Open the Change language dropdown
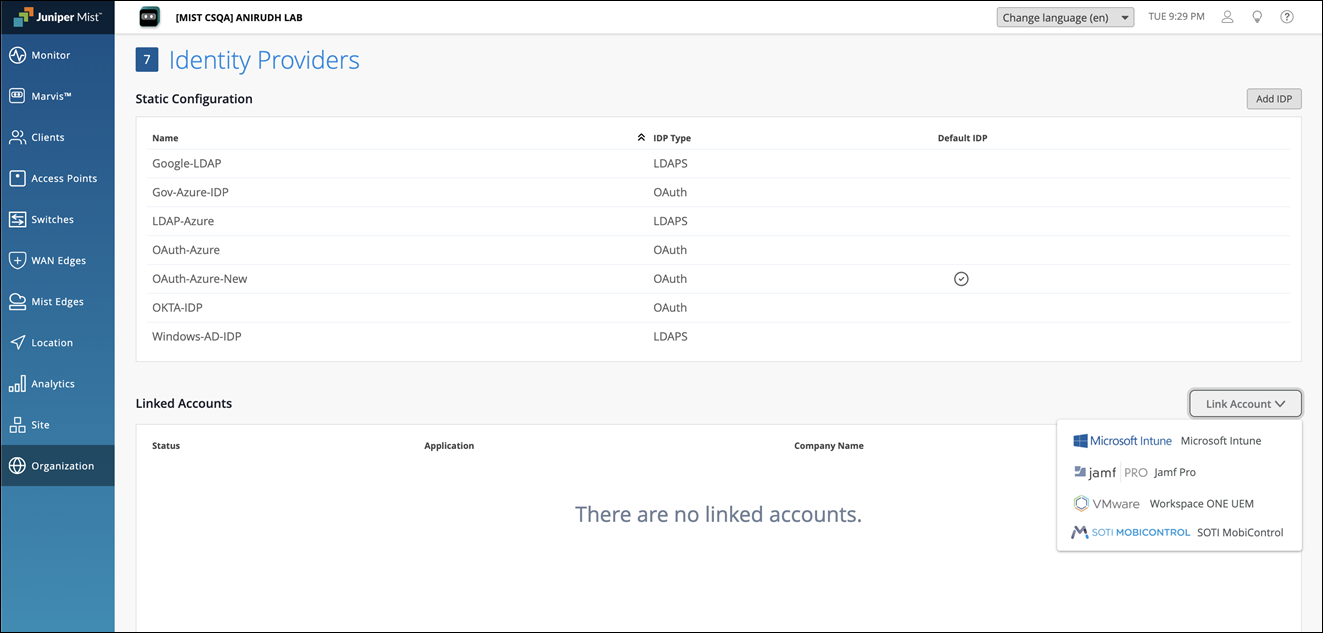 click(x=1065, y=17)
